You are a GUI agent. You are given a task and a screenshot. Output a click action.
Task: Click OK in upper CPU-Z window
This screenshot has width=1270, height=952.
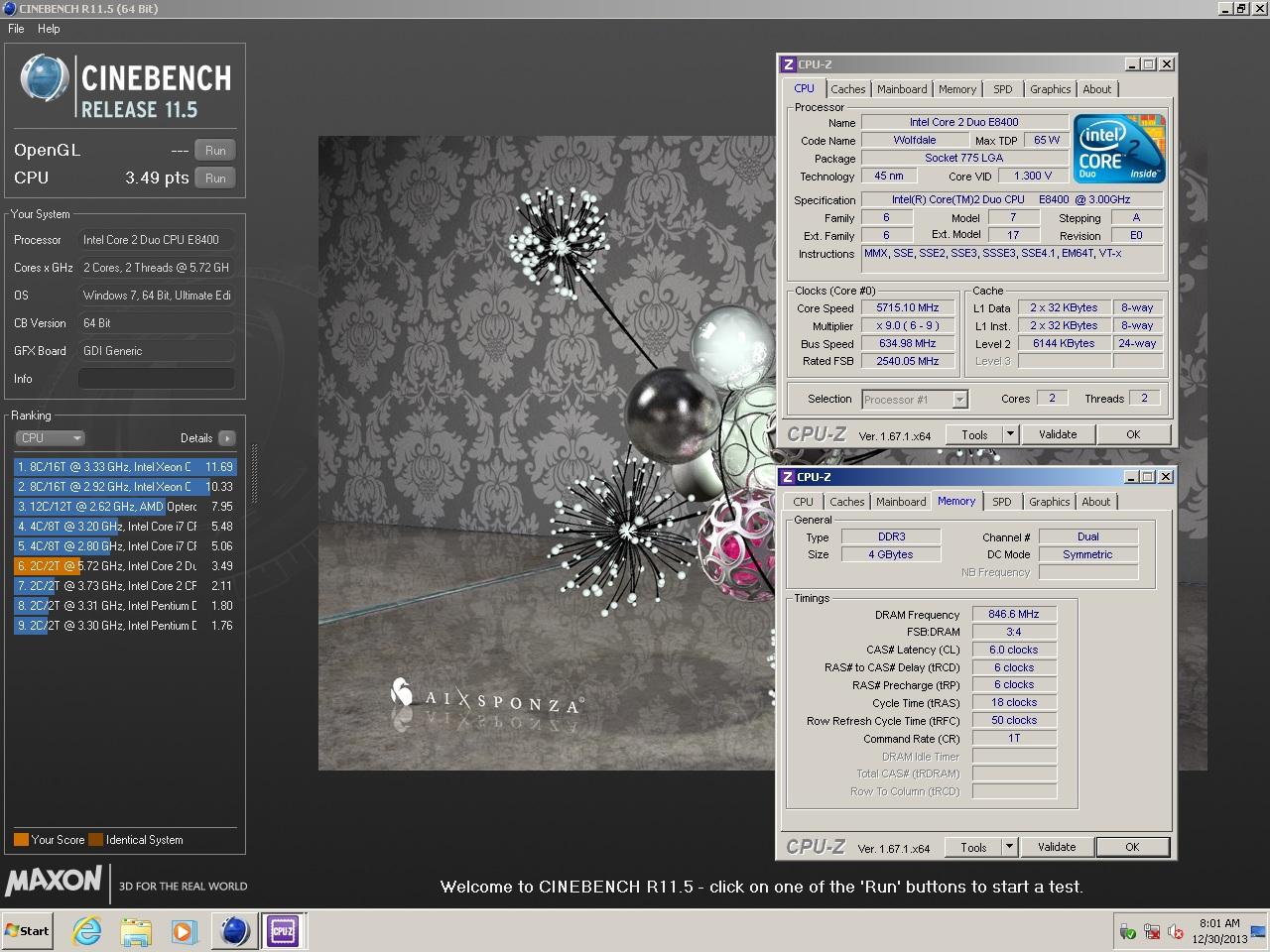click(1133, 434)
